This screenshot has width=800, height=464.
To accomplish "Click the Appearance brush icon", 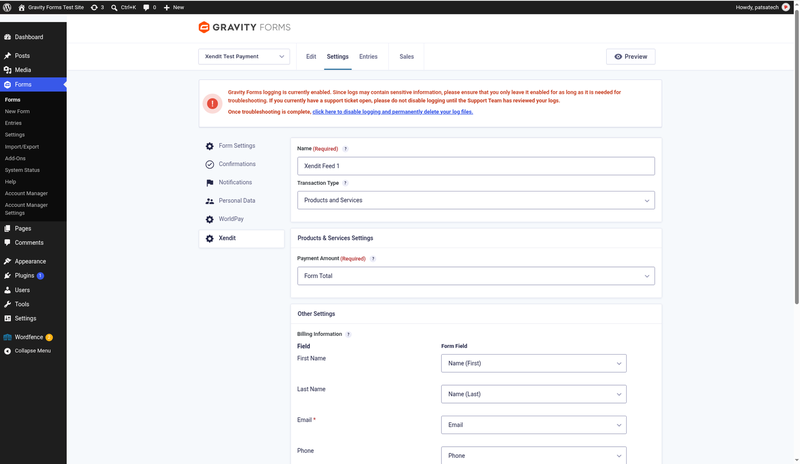I will click(8, 261).
